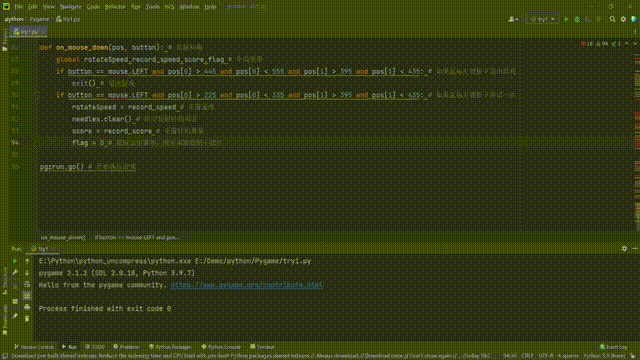Print console output icon

27,307
